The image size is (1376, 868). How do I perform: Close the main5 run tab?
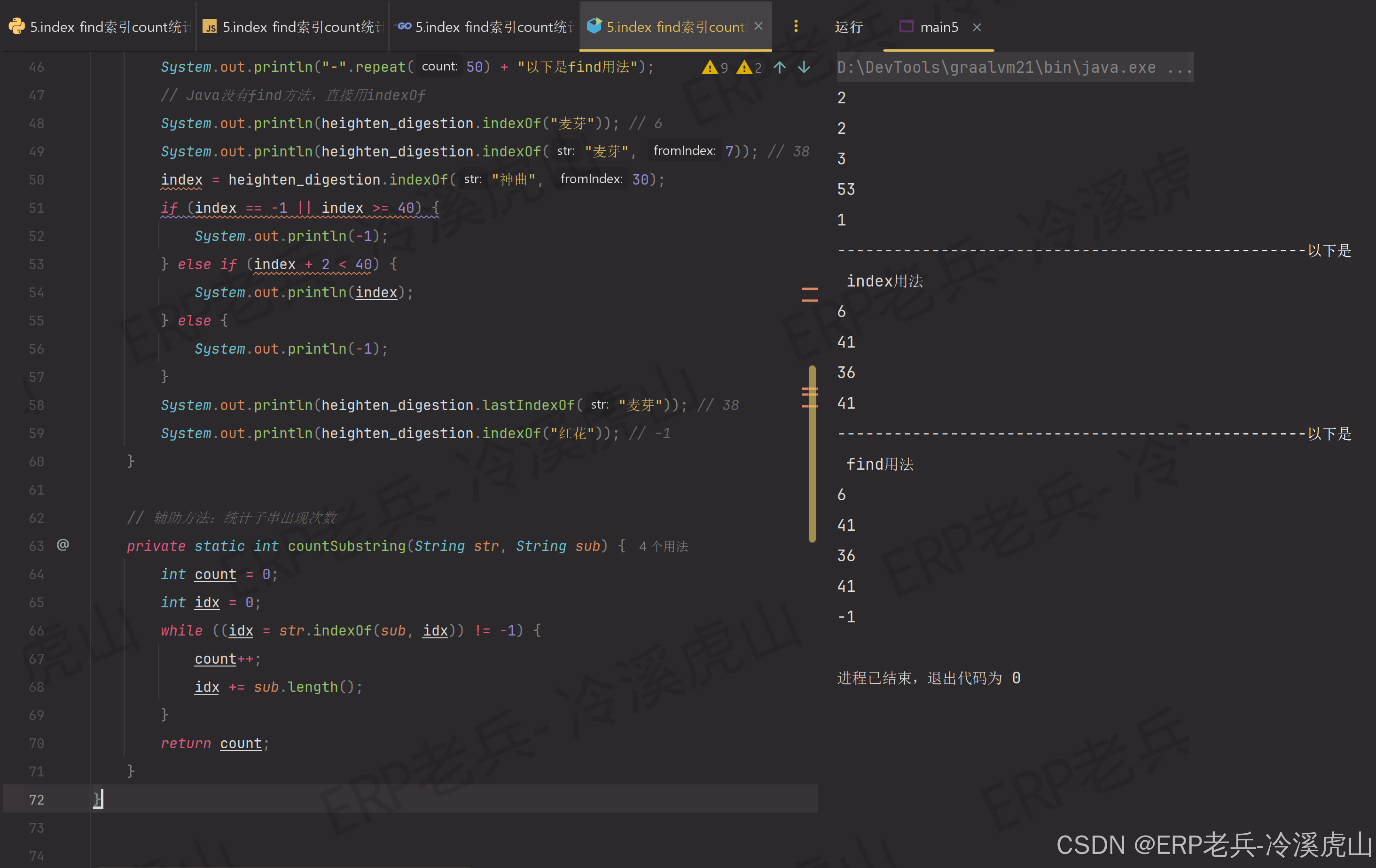point(977,27)
